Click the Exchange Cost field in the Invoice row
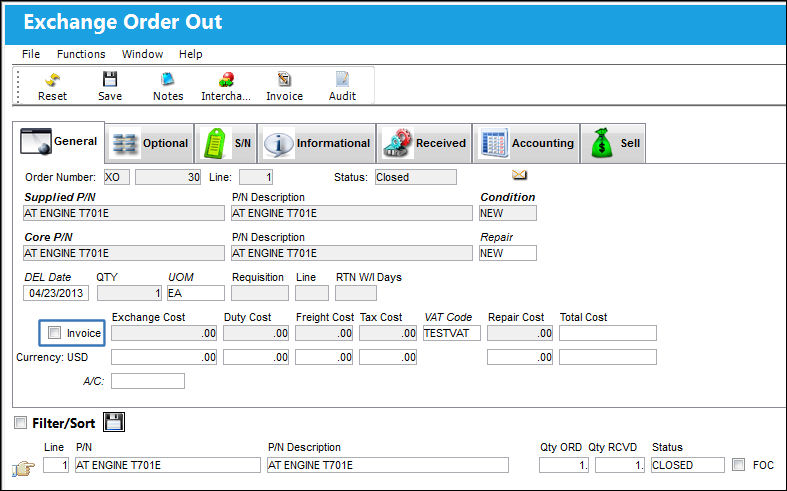Viewport: 787px width, 491px height. 164,333
